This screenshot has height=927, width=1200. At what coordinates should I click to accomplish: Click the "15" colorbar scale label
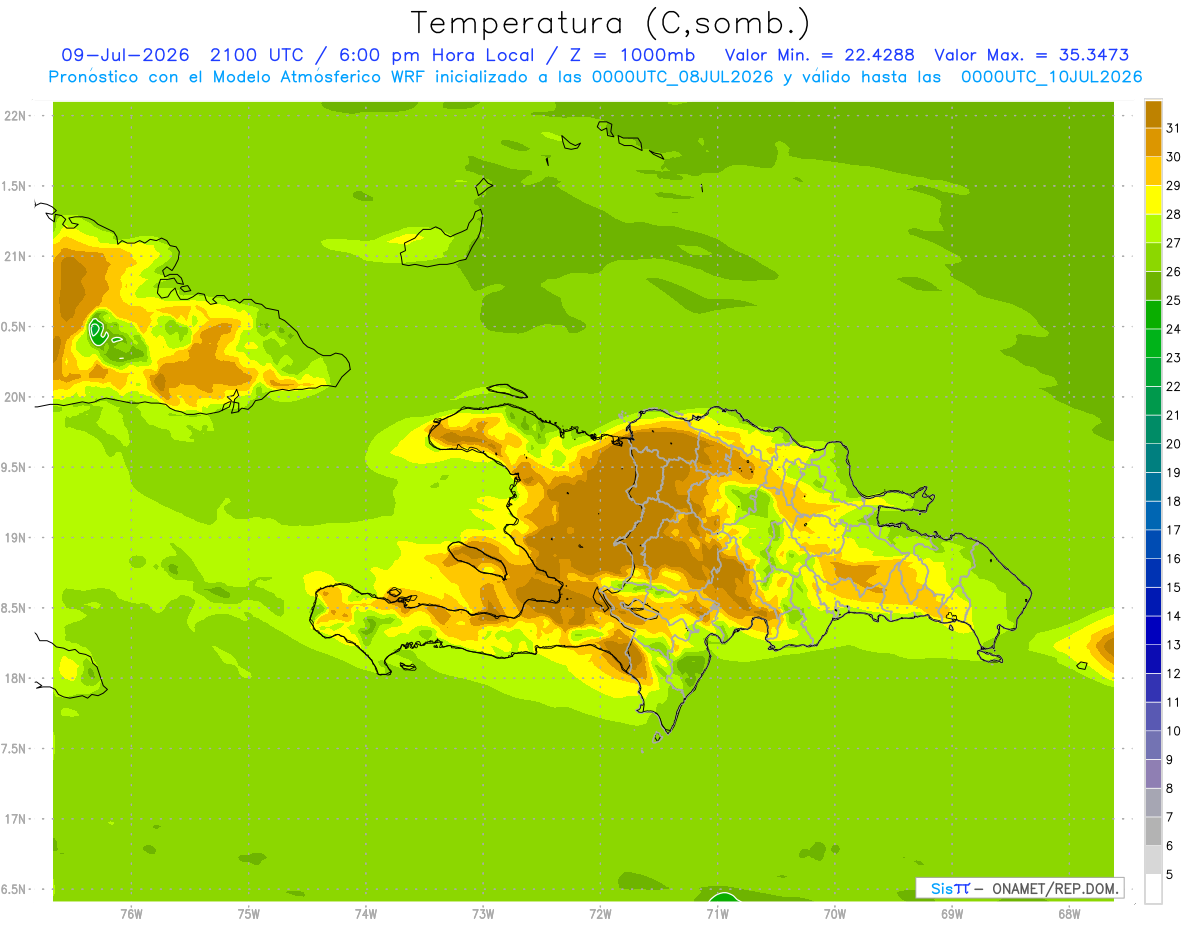pos(1173,587)
